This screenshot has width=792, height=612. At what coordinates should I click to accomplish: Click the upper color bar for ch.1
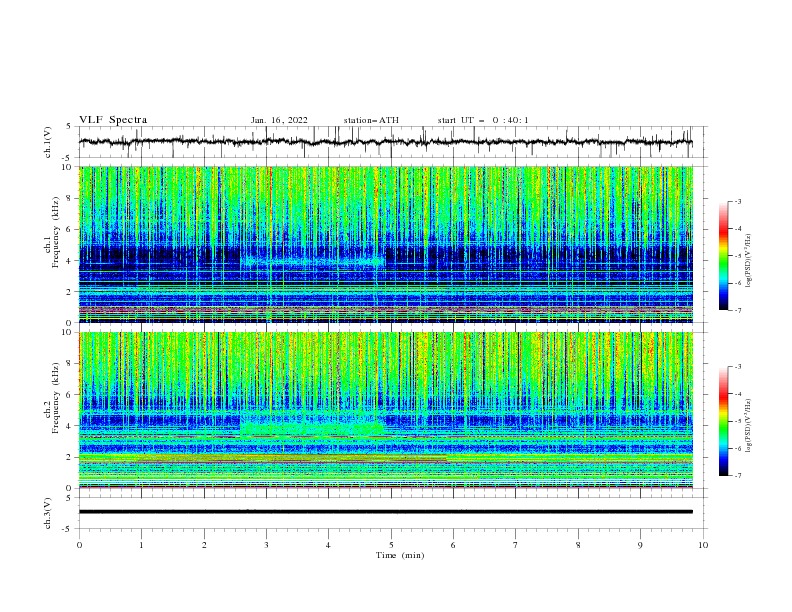tap(723, 255)
